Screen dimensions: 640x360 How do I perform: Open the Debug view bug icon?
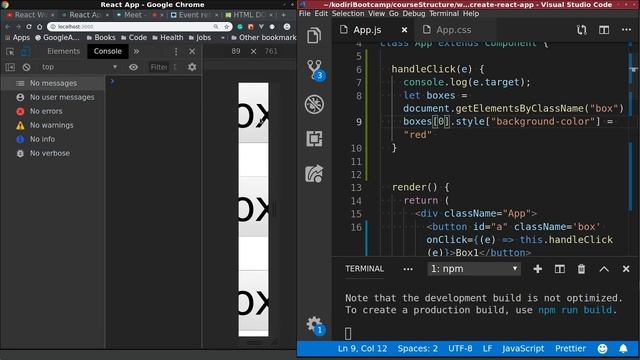[x=314, y=104]
